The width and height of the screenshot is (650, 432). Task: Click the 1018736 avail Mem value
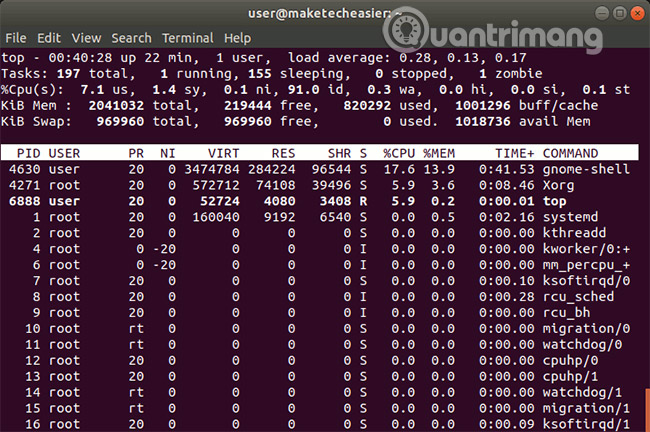click(x=483, y=121)
